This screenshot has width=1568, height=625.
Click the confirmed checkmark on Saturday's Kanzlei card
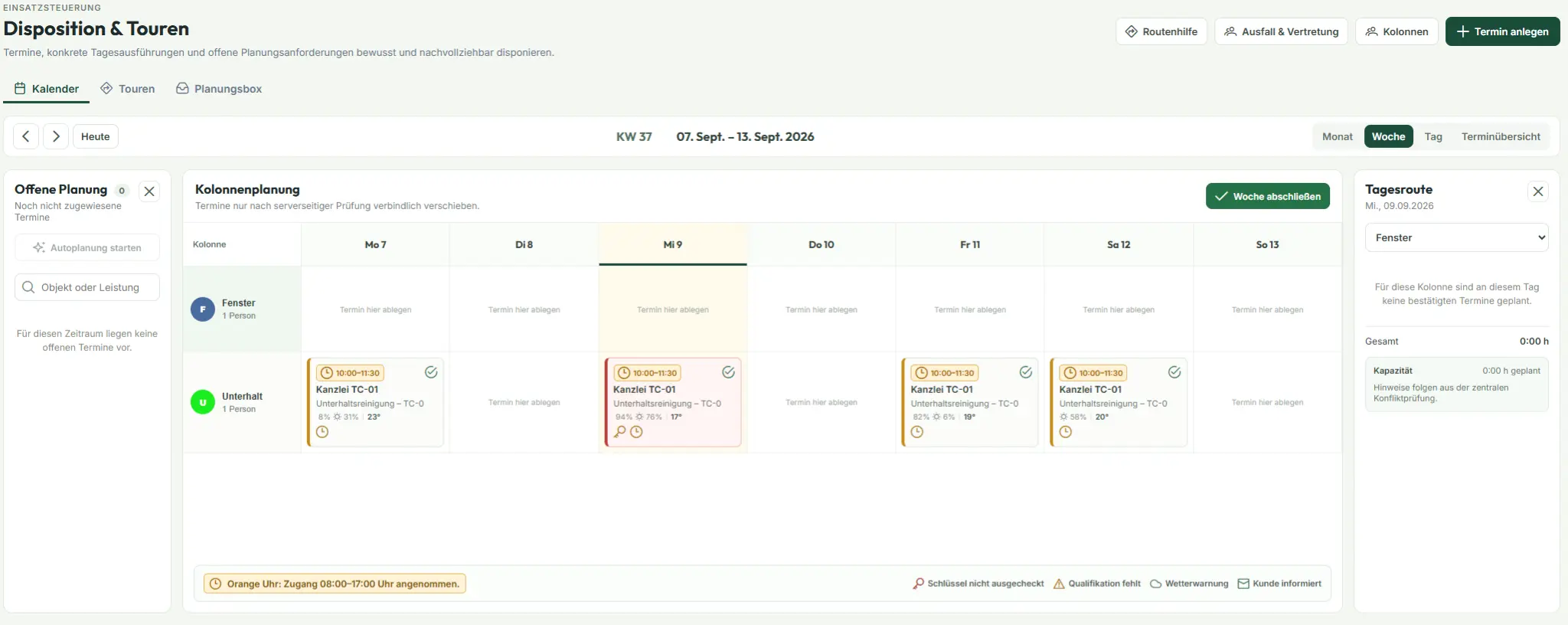[1174, 372]
